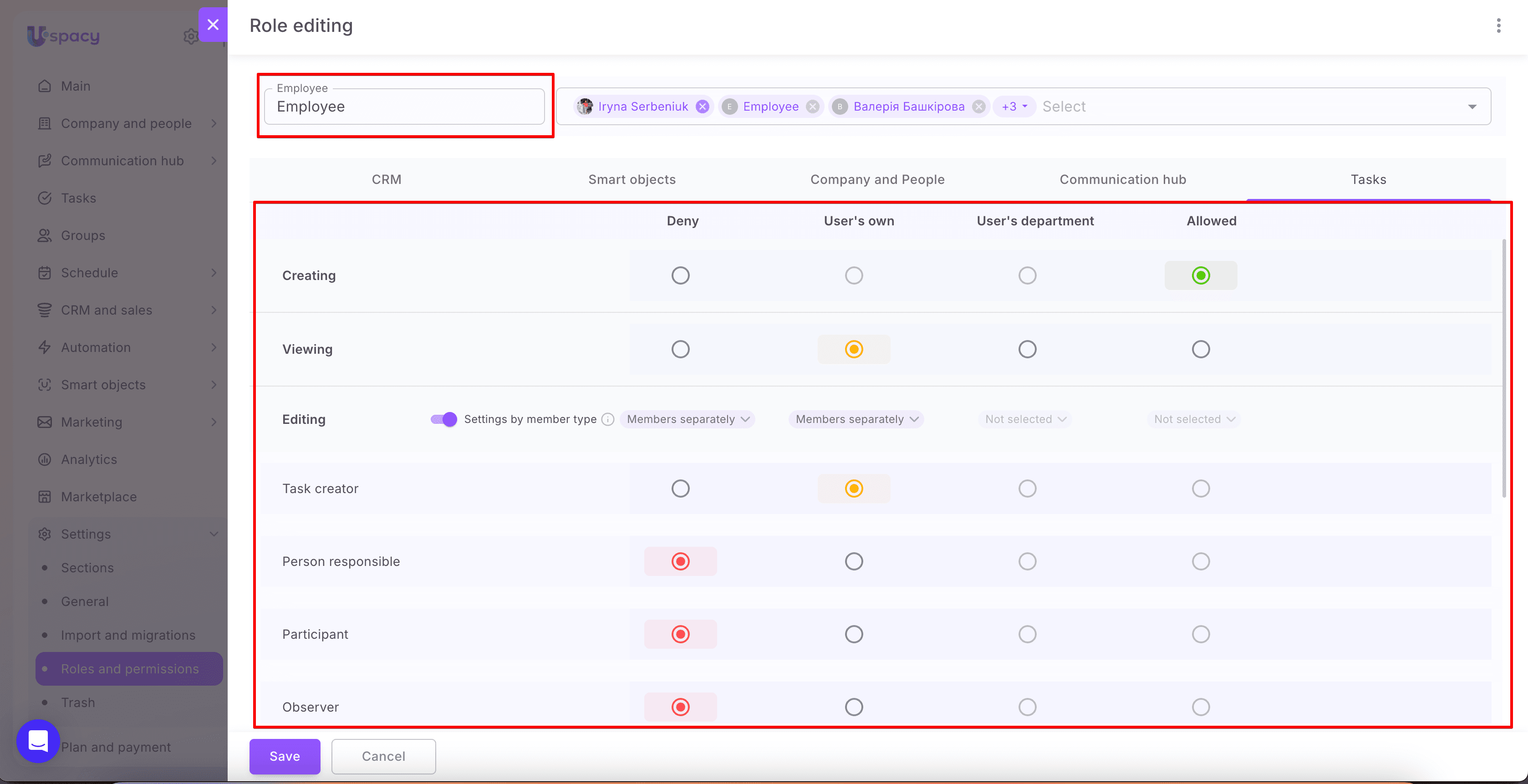
Task: Select Deny for Creating
Action: pos(680,276)
